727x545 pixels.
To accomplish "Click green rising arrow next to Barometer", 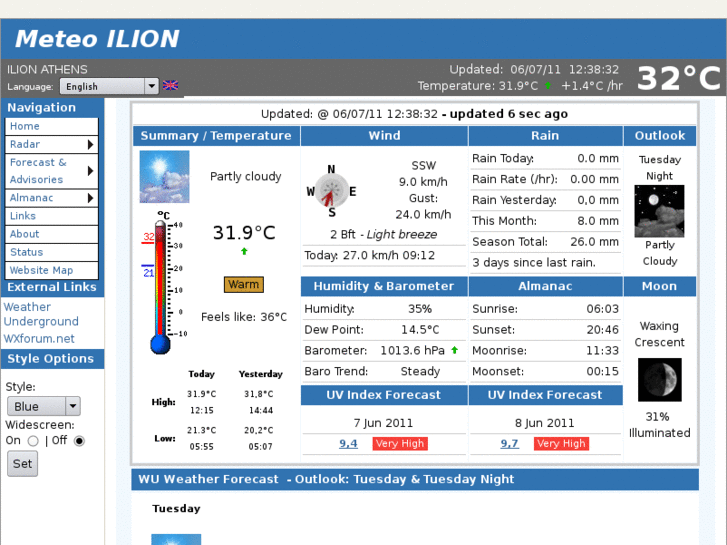I will tap(454, 350).
